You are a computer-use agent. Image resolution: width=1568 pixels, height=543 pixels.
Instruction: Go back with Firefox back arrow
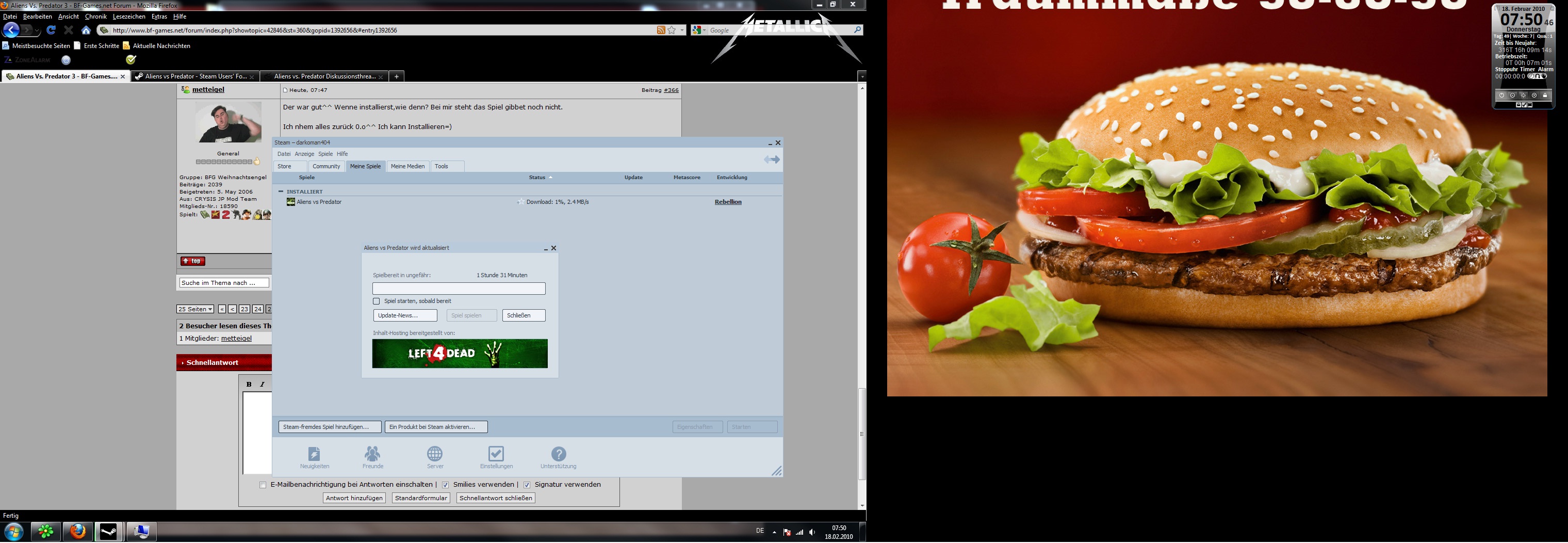tap(11, 30)
